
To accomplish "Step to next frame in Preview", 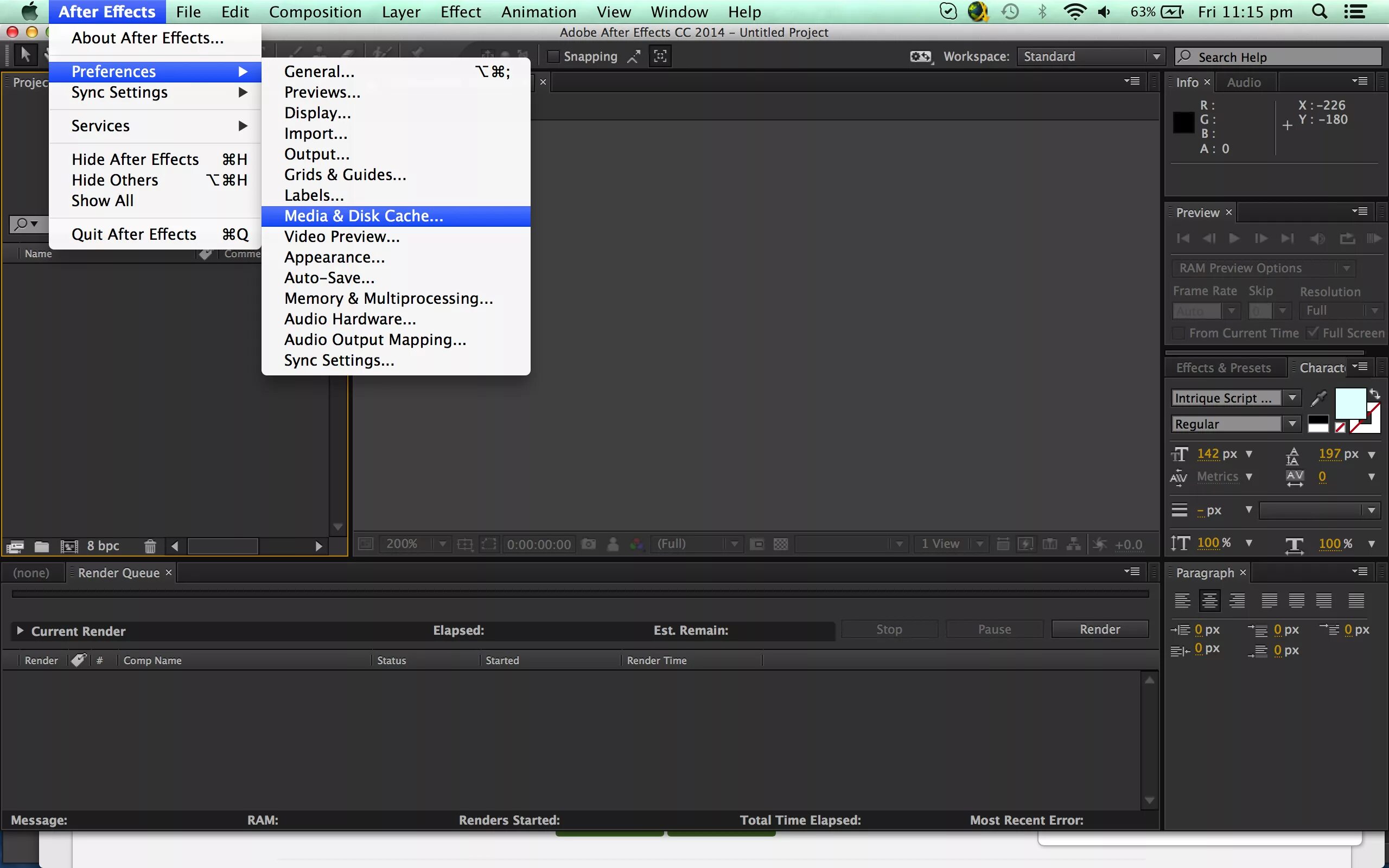I will tap(1260, 238).
